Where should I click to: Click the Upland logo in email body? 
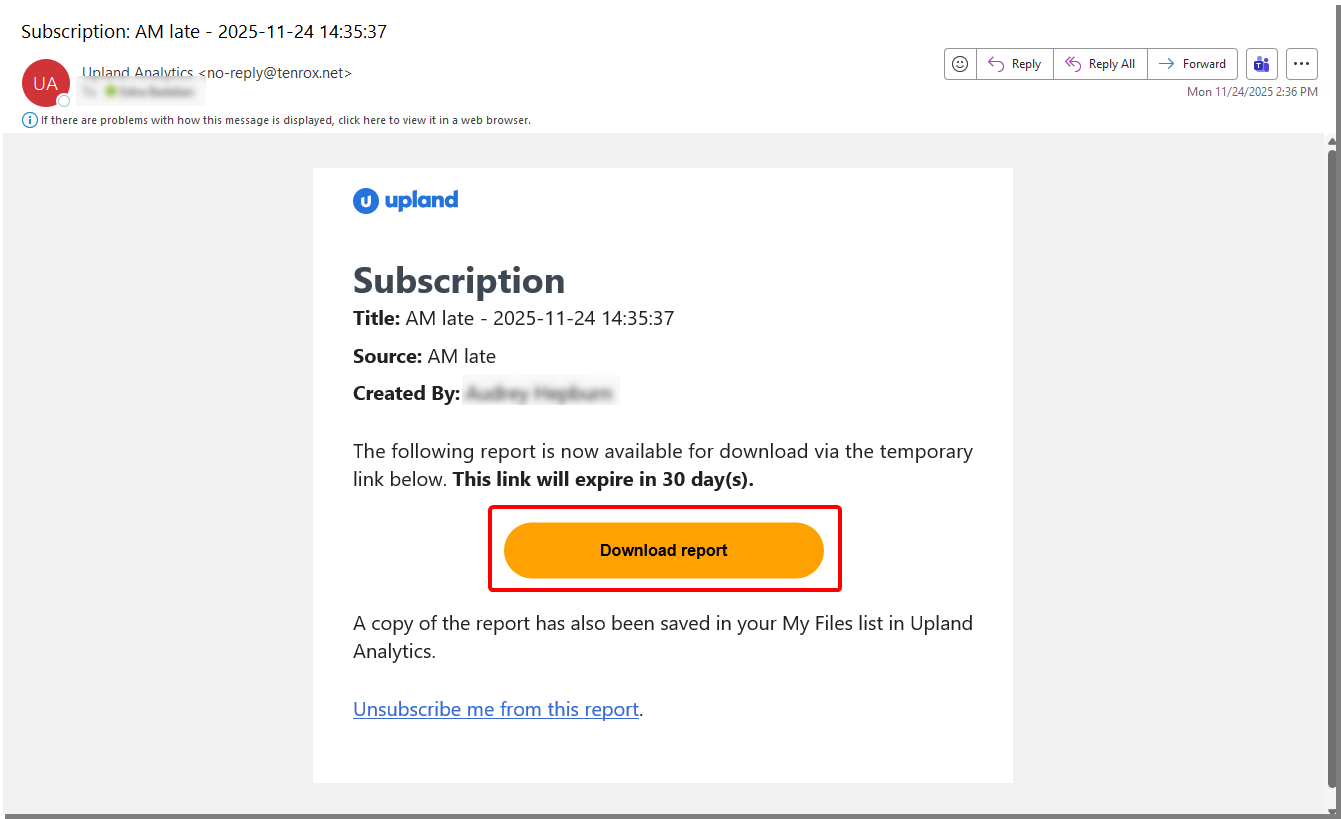(406, 200)
